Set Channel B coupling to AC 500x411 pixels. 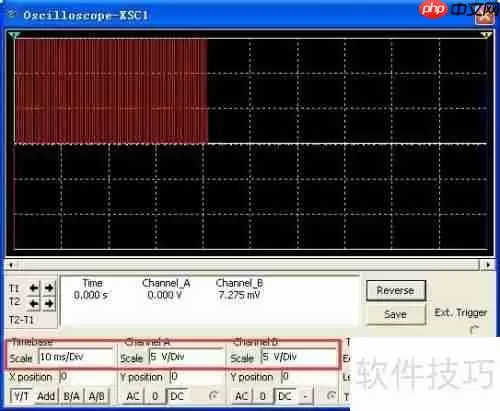point(241,396)
